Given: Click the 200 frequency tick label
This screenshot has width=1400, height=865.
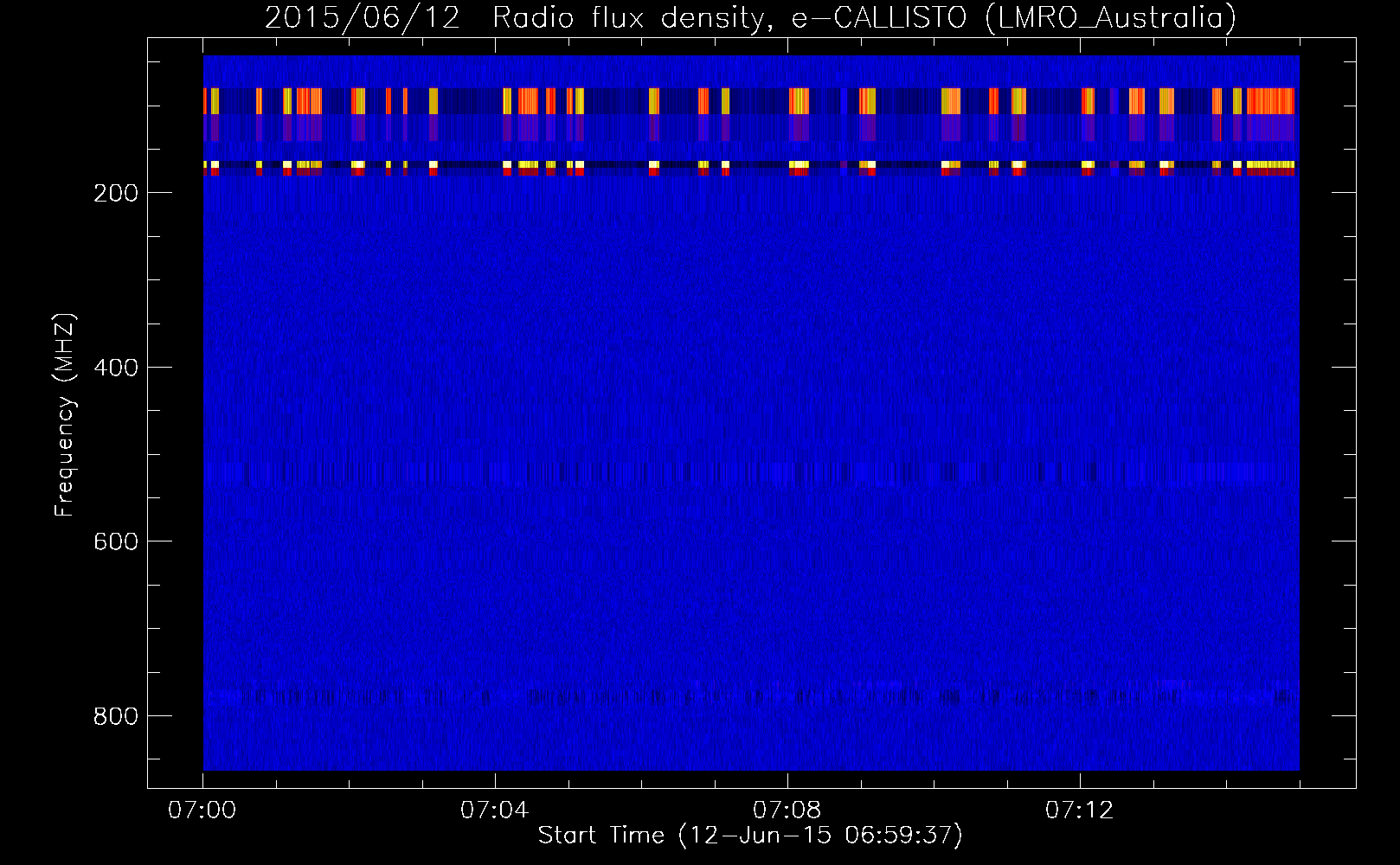Looking at the screenshot, I should point(115,193).
